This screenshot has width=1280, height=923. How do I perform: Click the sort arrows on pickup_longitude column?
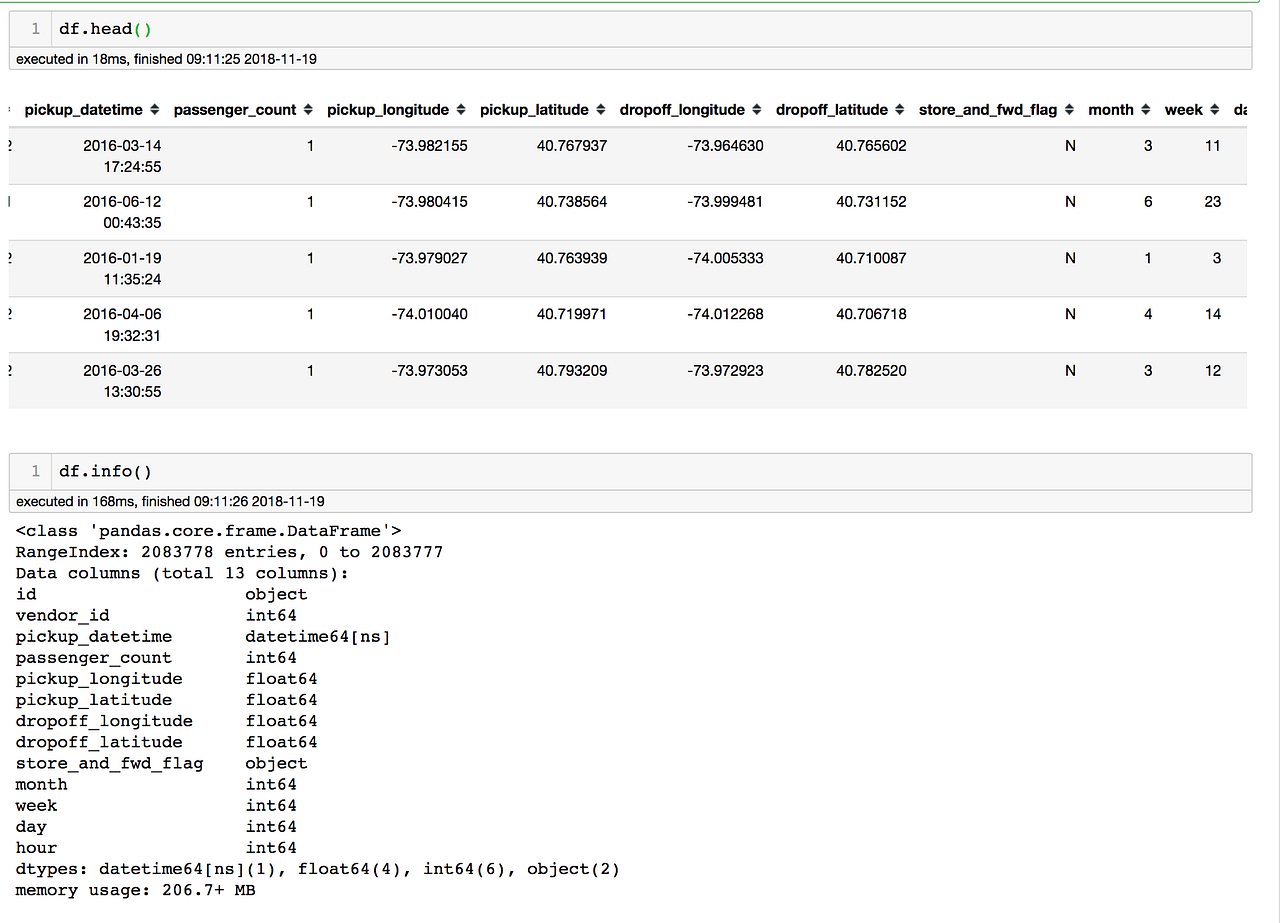(460, 109)
